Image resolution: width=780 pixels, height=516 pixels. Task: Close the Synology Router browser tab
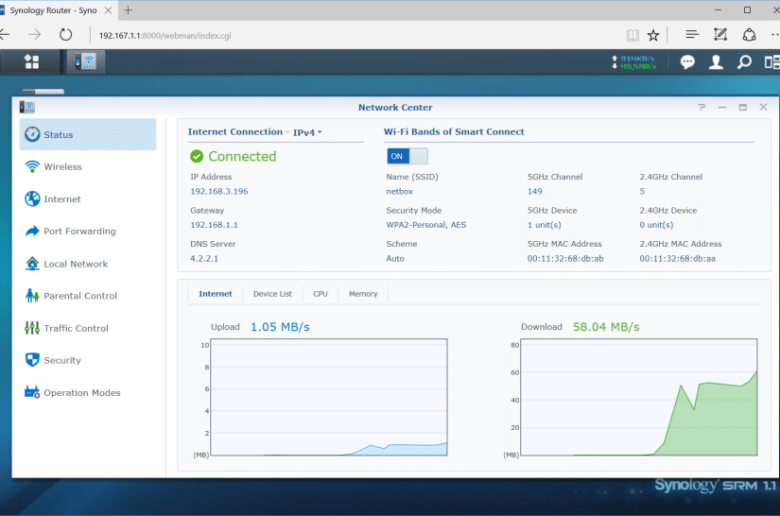coord(108,10)
